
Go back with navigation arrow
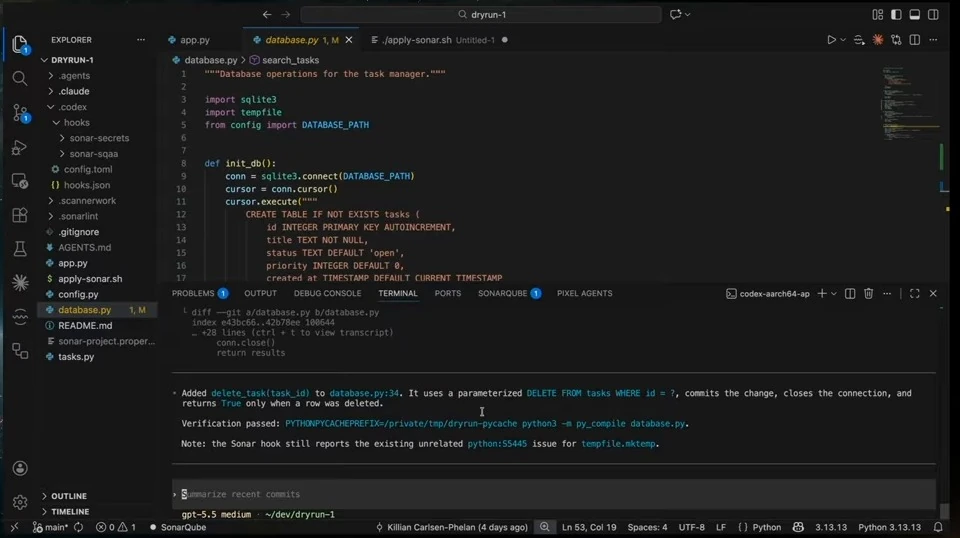click(x=267, y=15)
